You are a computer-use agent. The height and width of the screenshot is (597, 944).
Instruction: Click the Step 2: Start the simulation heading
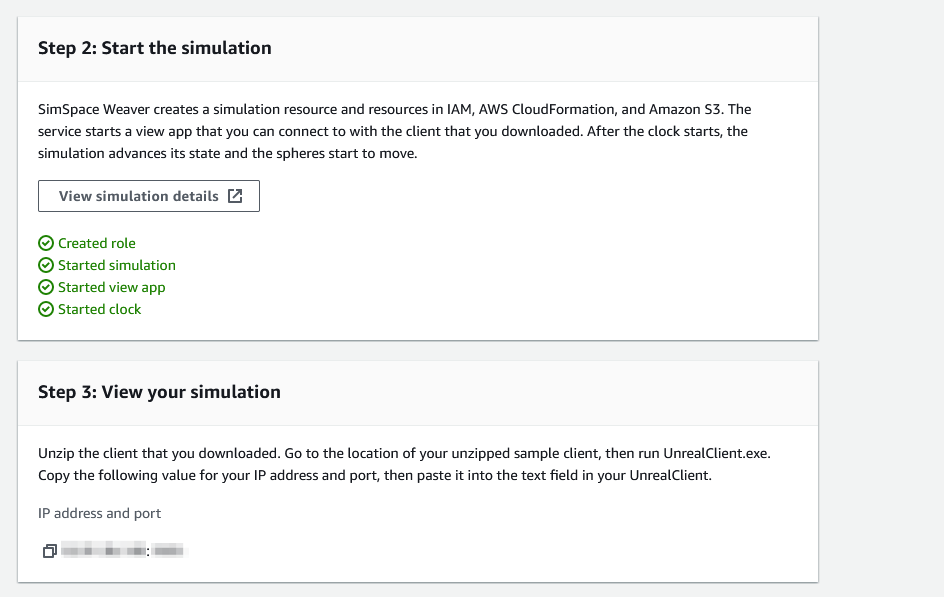pos(155,48)
